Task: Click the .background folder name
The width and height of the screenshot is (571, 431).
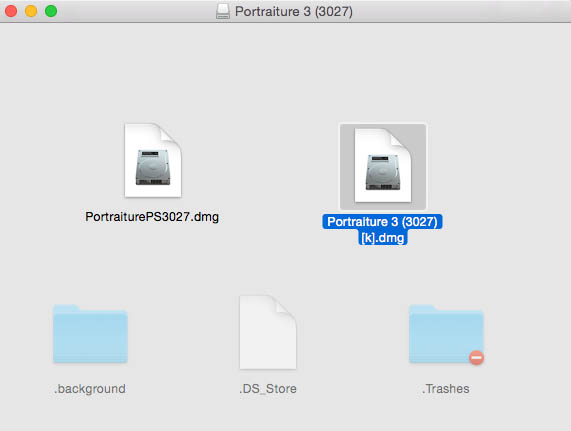Action: tap(90, 388)
